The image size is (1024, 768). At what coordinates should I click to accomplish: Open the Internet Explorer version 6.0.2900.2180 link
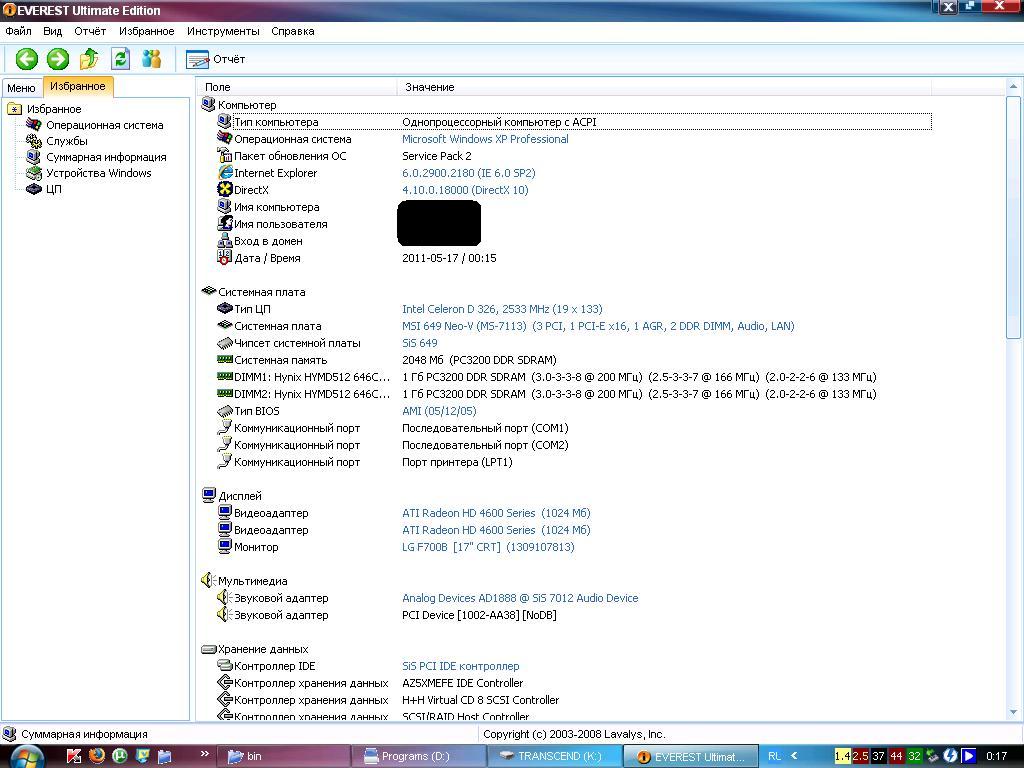point(468,173)
